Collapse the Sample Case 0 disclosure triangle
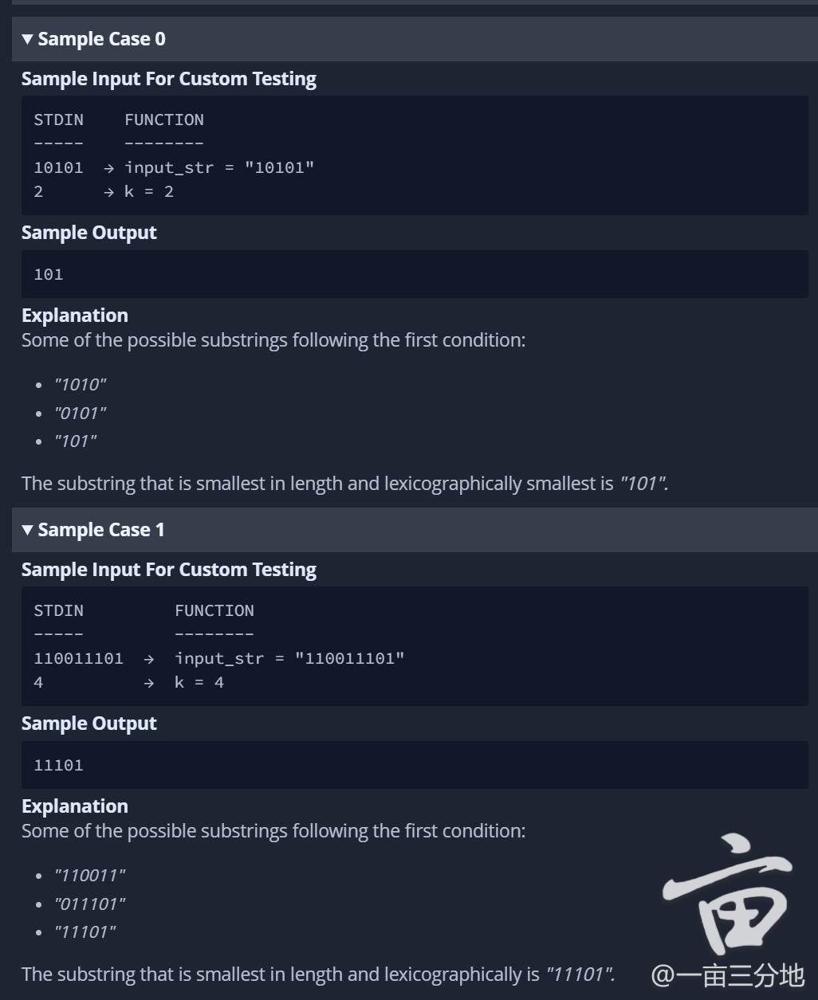 click(28, 39)
